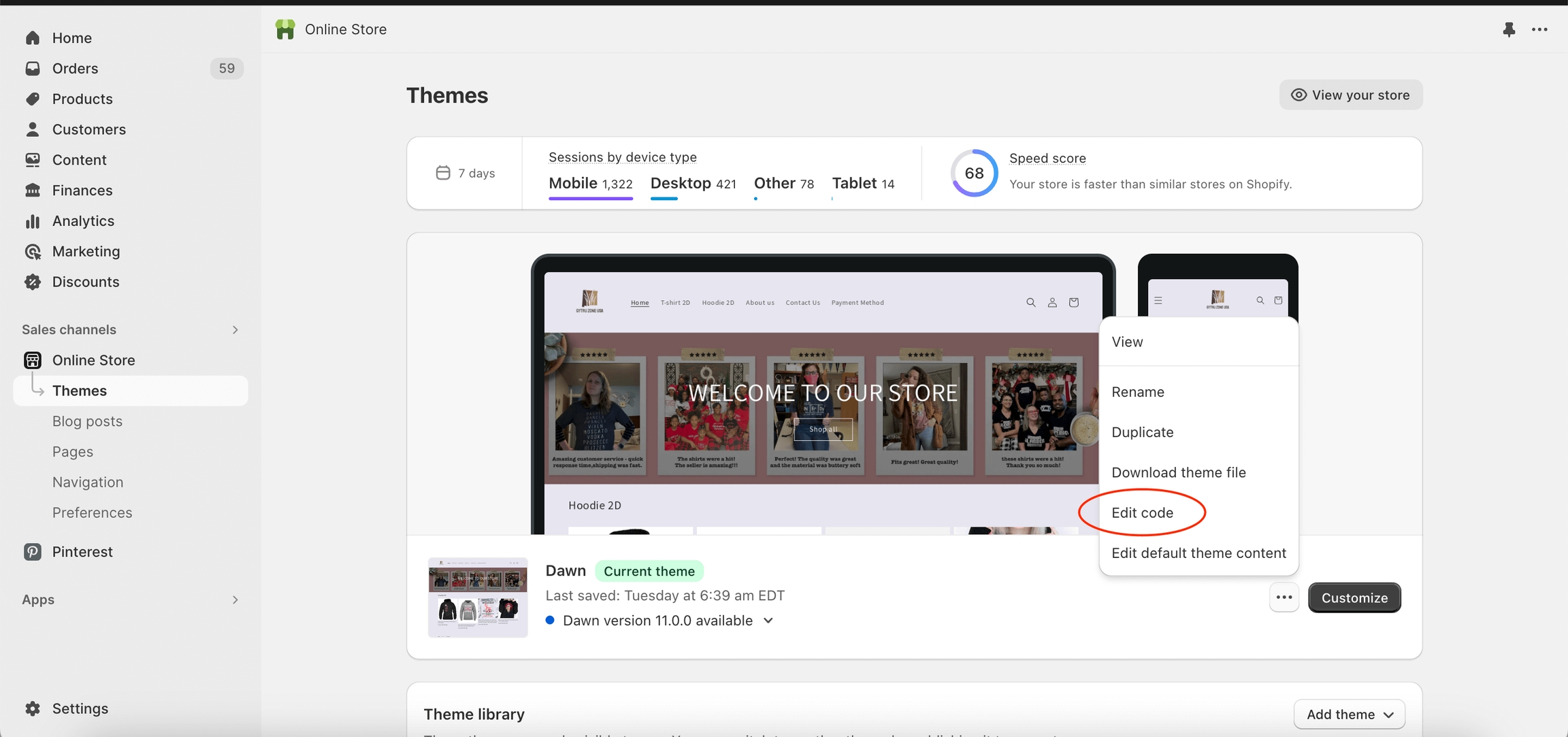Click the Products tag icon
Image resolution: width=1568 pixels, height=737 pixels.
click(x=33, y=99)
